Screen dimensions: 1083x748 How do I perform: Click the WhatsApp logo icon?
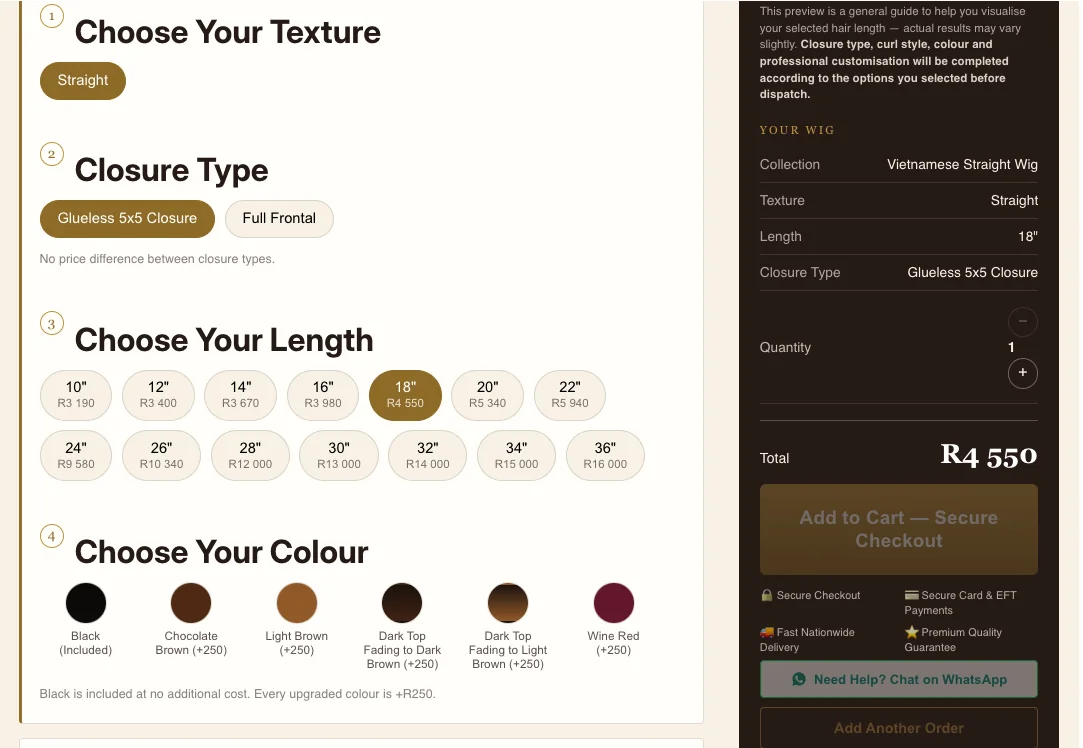pyautogui.click(x=799, y=680)
